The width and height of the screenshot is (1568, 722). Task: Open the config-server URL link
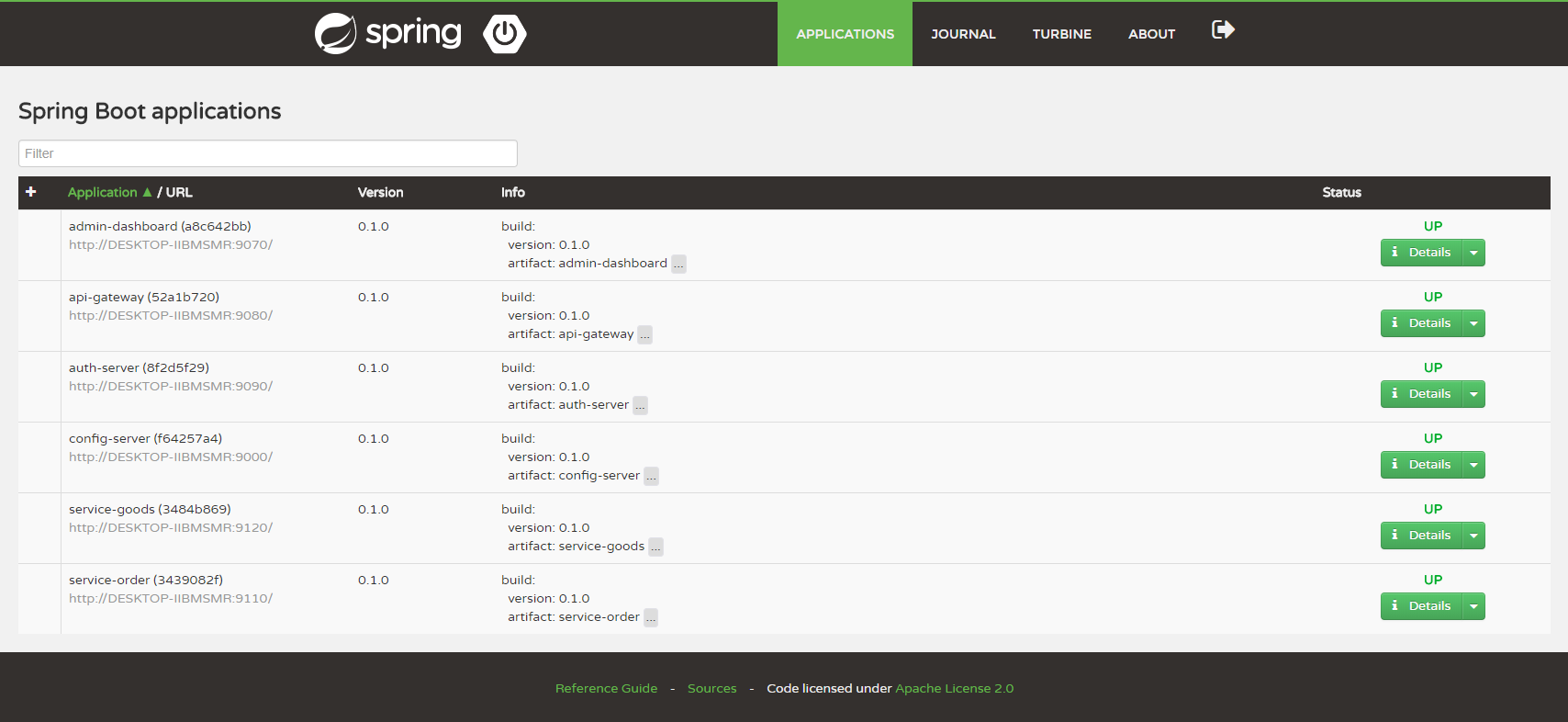pos(171,457)
